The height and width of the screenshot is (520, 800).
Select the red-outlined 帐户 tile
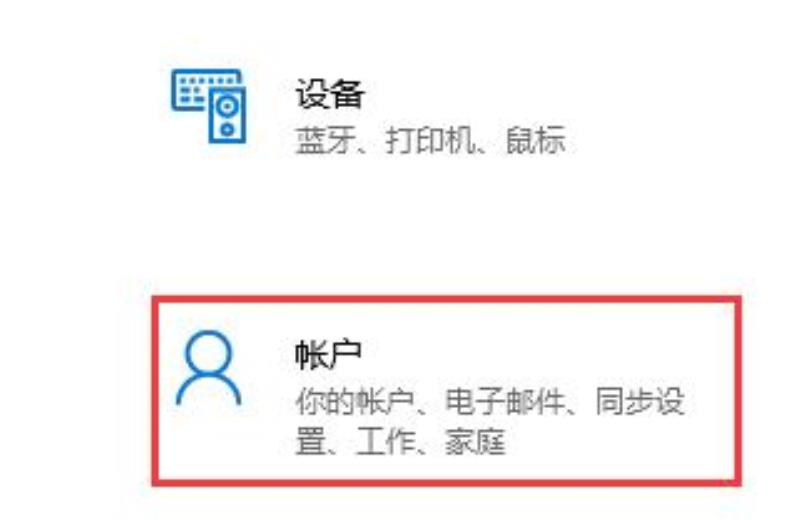pos(446,391)
